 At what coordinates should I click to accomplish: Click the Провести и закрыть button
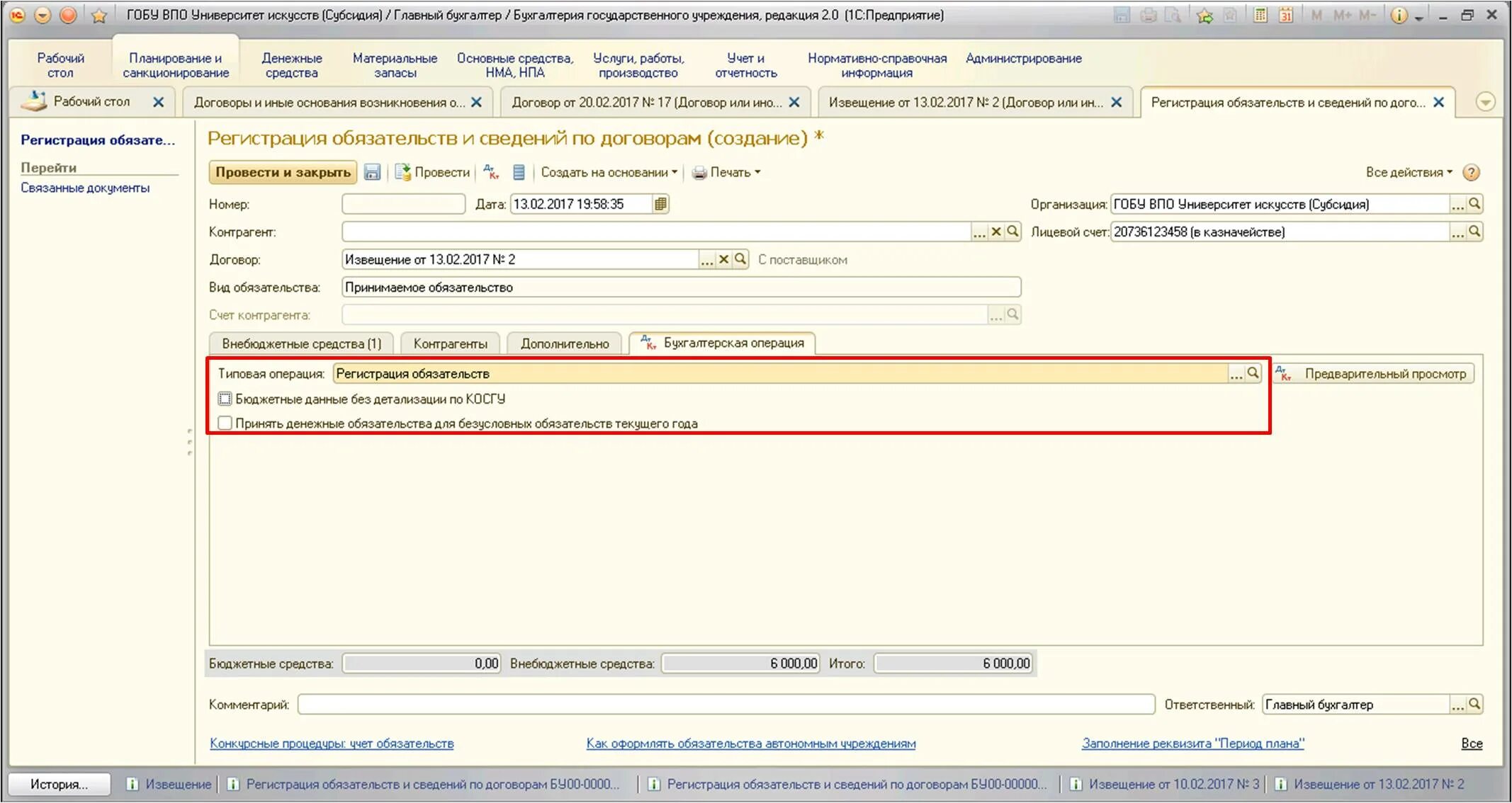(283, 172)
